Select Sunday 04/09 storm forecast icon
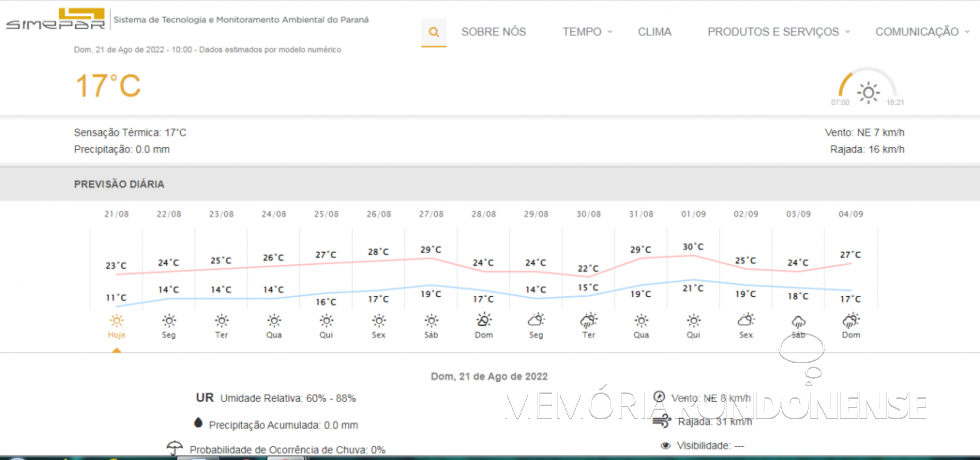 851,321
